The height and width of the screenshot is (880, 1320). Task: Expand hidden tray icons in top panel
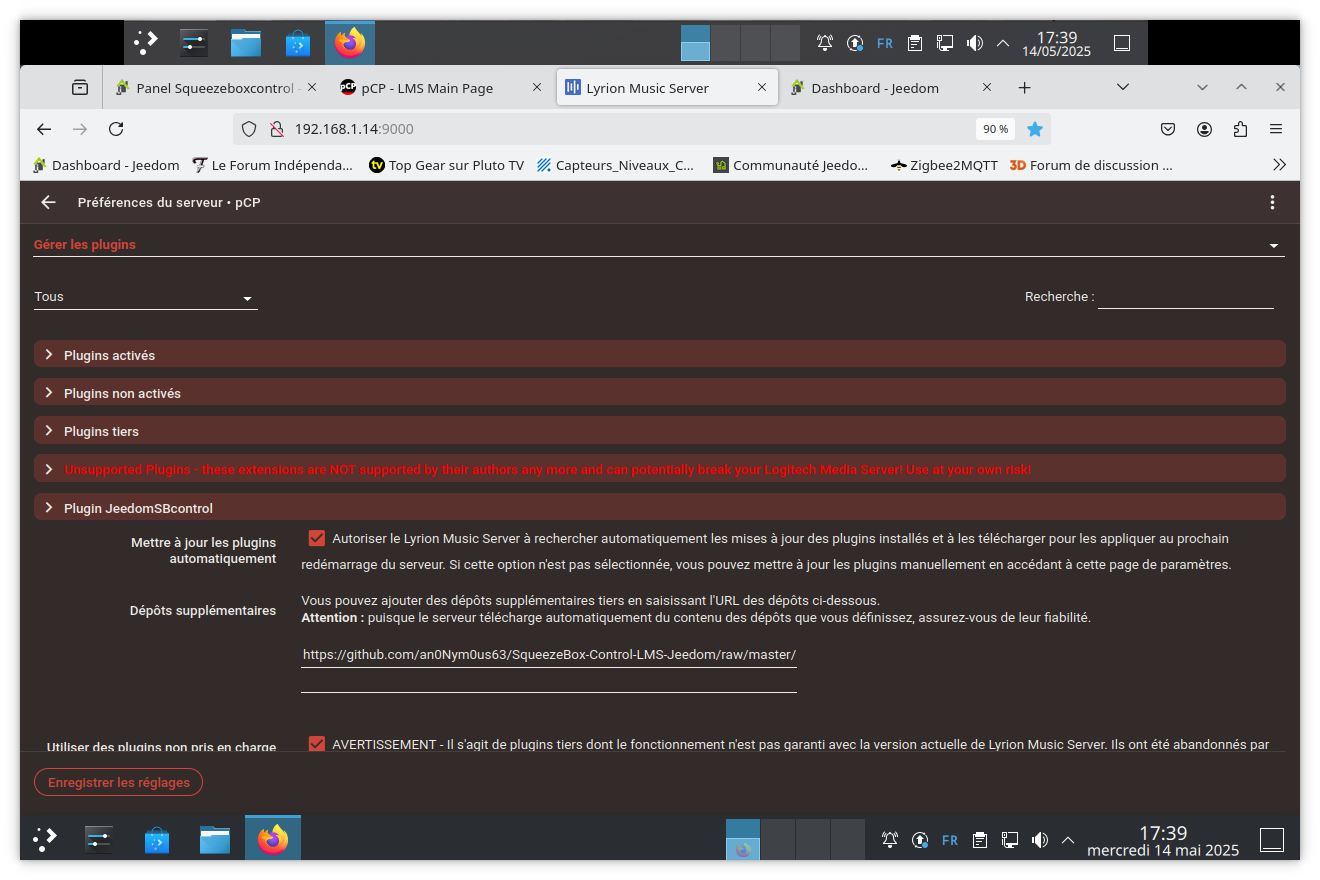[1003, 43]
